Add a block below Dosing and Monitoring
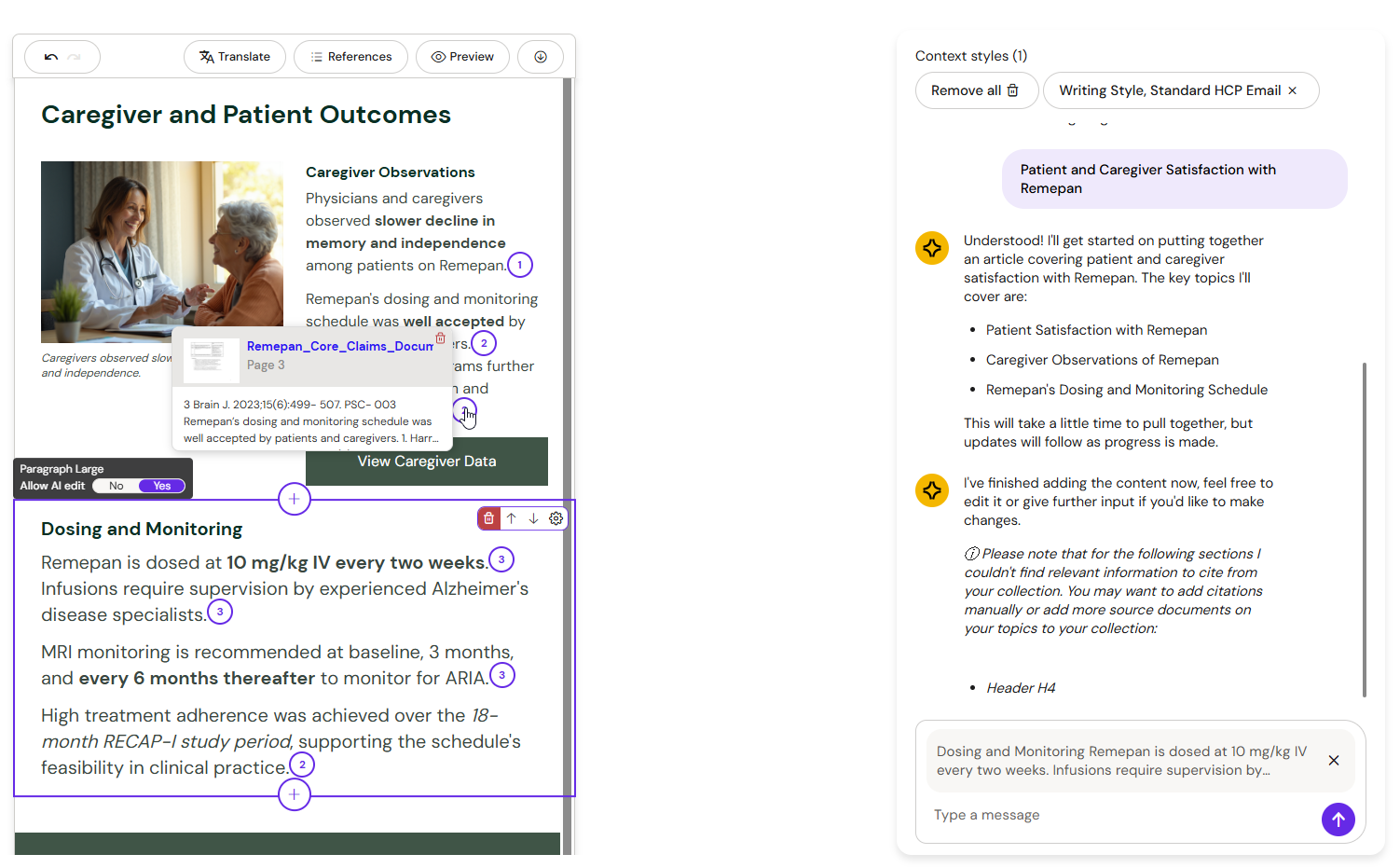Screen dimensions: 1400x868 (295, 794)
